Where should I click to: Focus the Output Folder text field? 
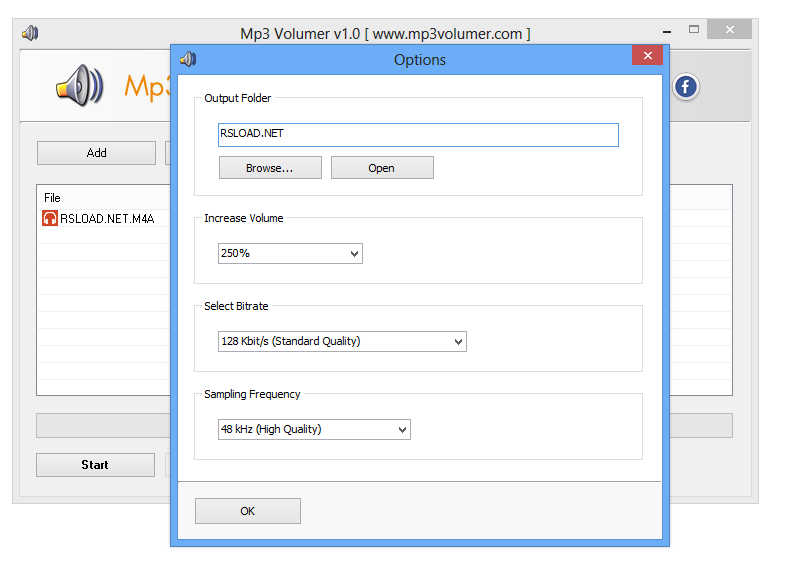pos(418,135)
